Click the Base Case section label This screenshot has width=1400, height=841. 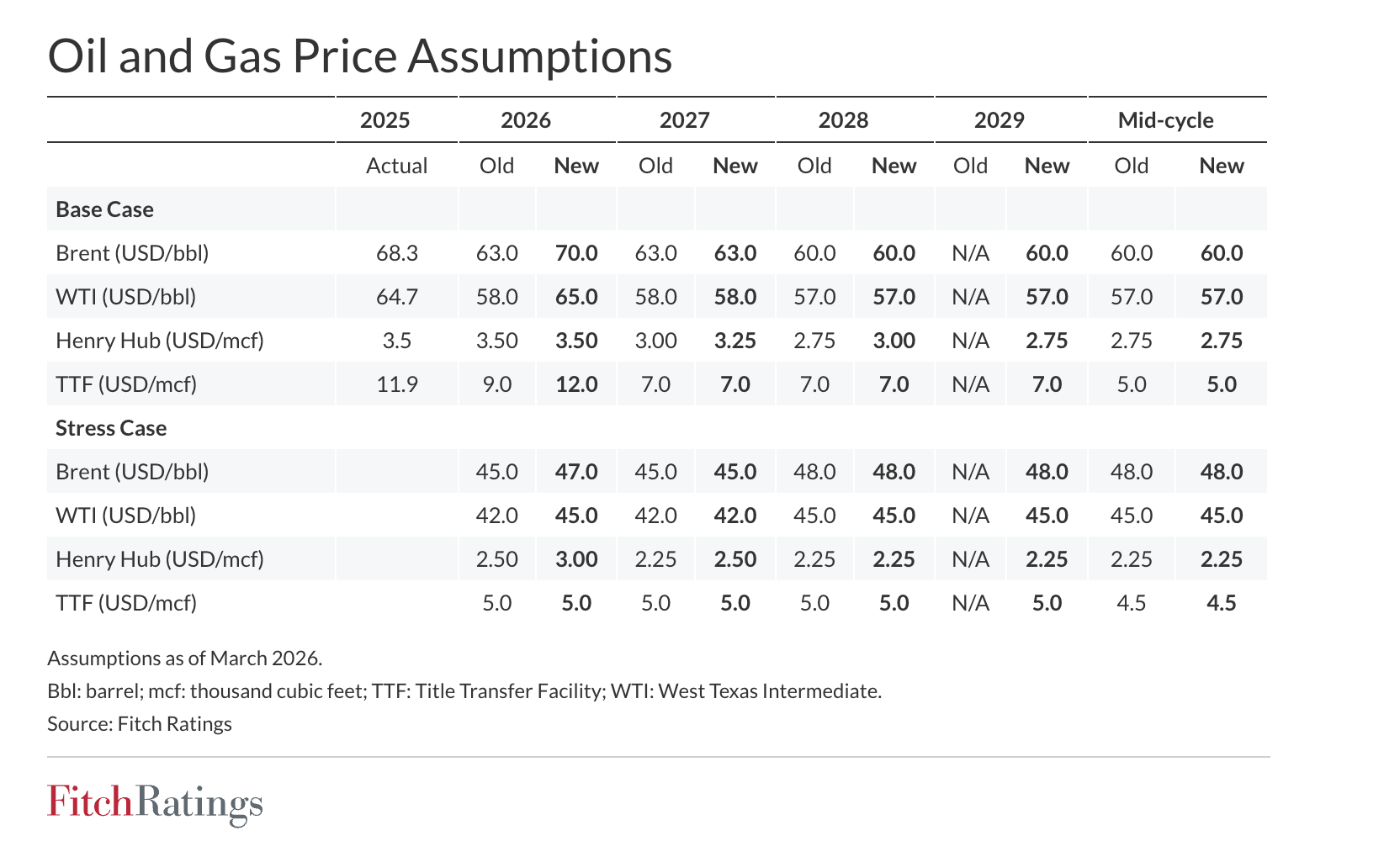[104, 209]
